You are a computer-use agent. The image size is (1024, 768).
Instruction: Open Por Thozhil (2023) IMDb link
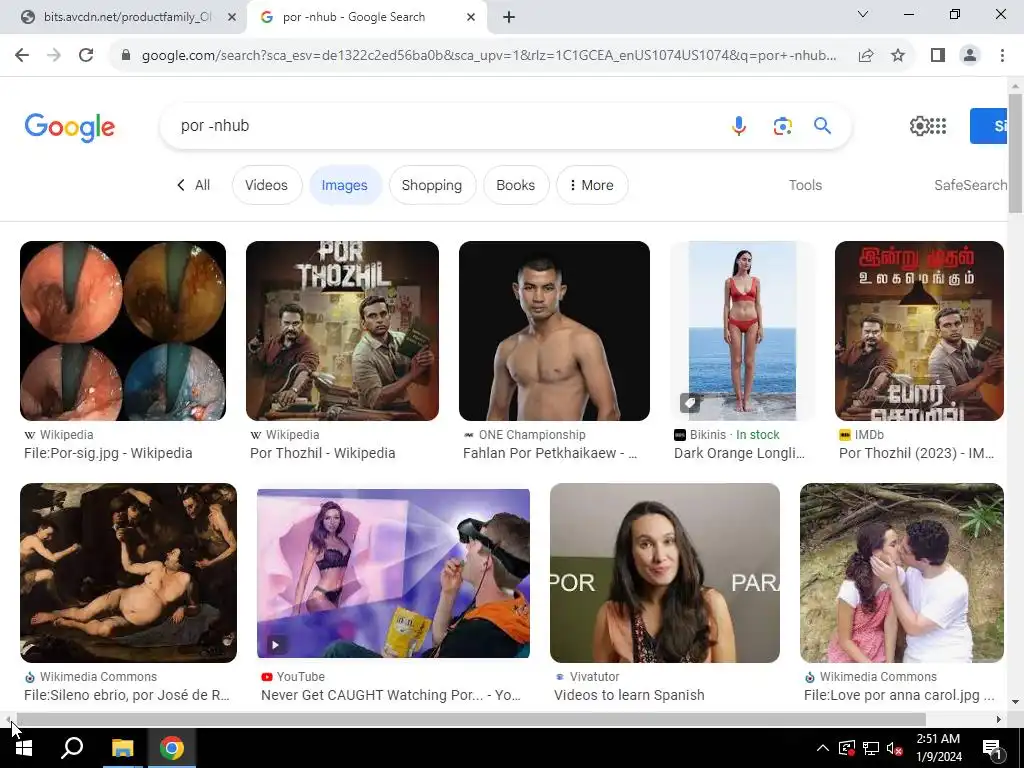(916, 453)
